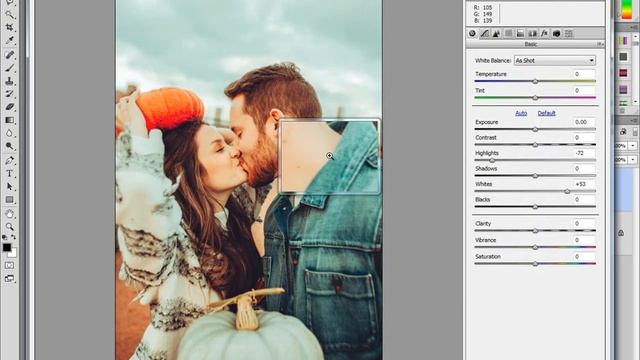Click the Blacks slider handle

535,207
